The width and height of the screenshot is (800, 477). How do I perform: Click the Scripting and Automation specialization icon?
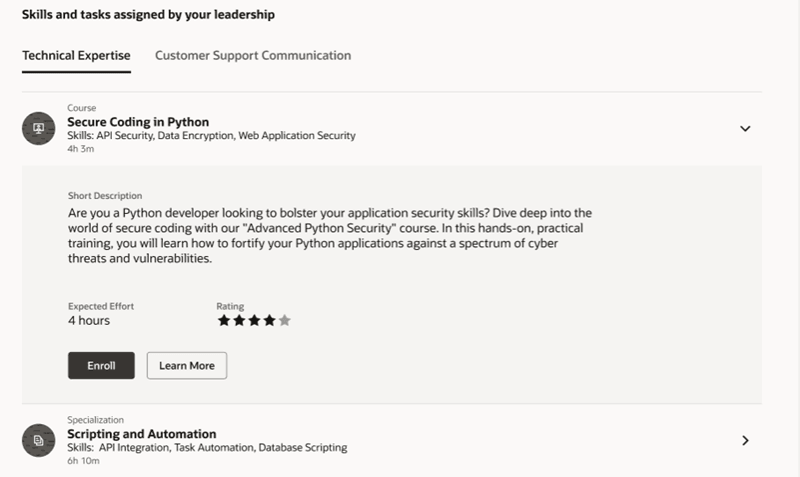[38, 440]
